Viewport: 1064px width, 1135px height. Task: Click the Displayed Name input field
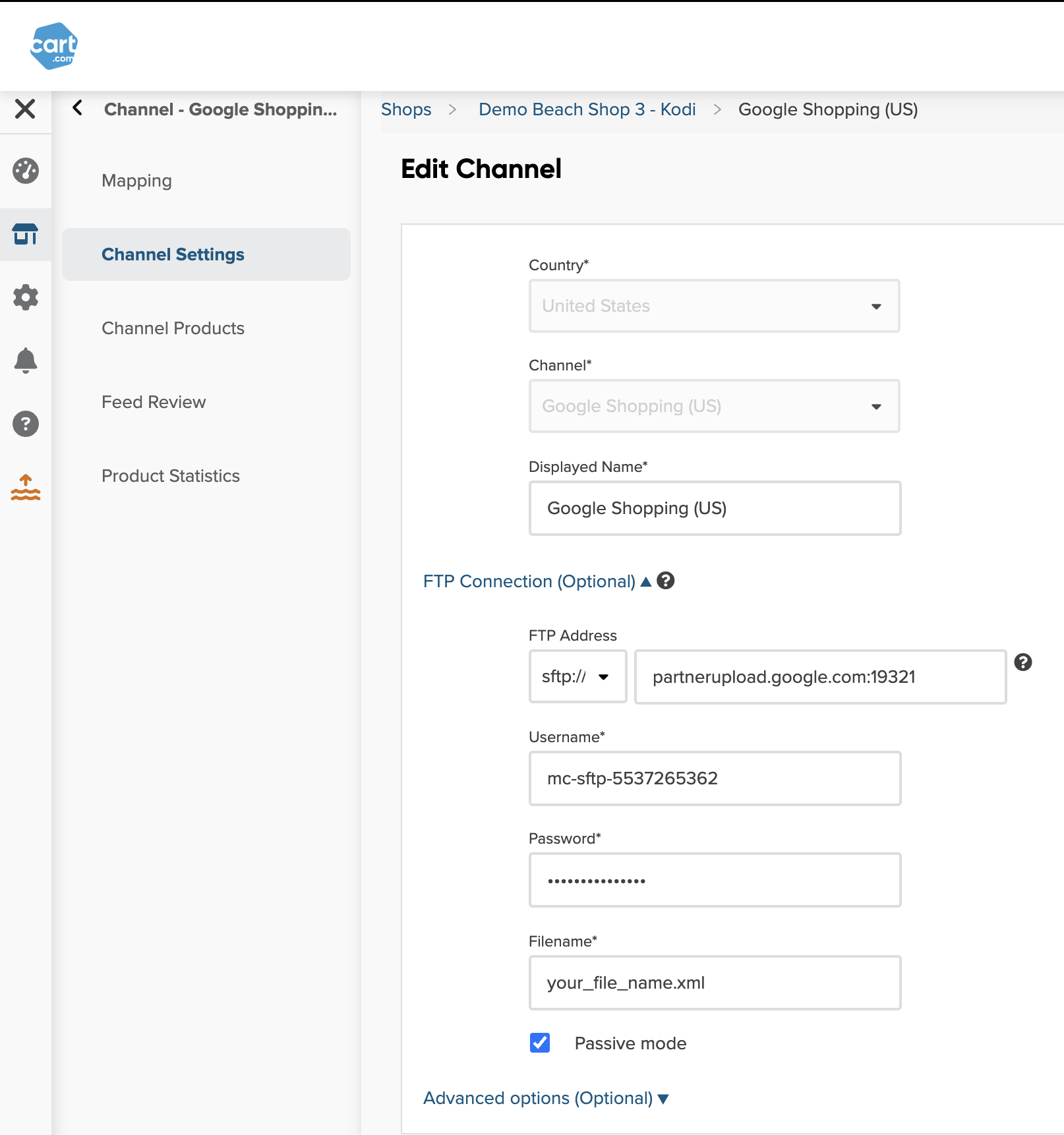pyautogui.click(x=715, y=508)
